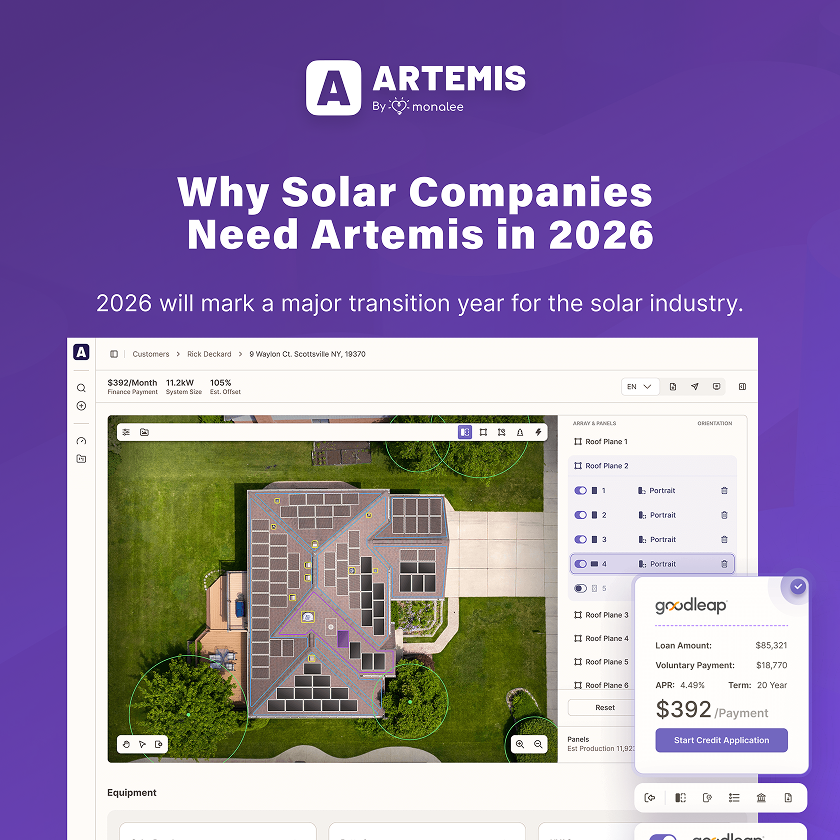Image resolution: width=840 pixels, height=840 pixels.
Task: Click the Customers breadcrumb
Action: (x=151, y=353)
